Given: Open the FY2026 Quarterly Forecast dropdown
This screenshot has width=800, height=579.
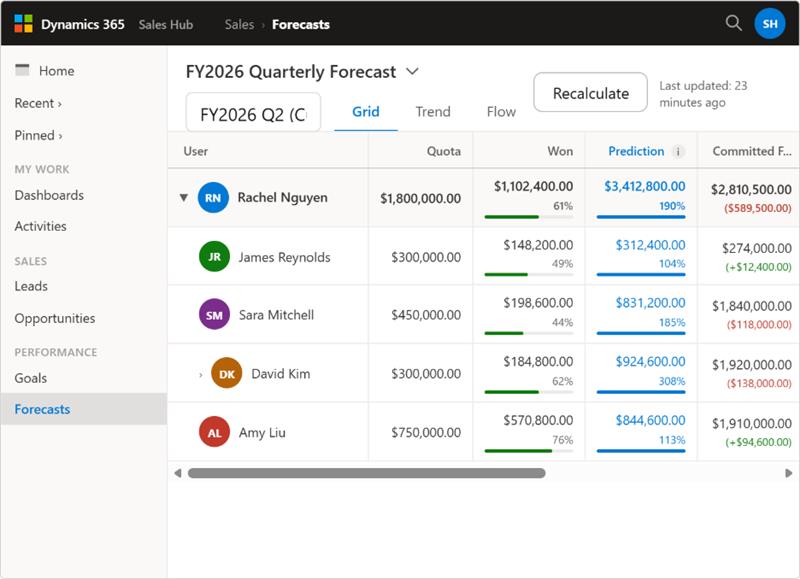Looking at the screenshot, I should pyautogui.click(x=411, y=73).
